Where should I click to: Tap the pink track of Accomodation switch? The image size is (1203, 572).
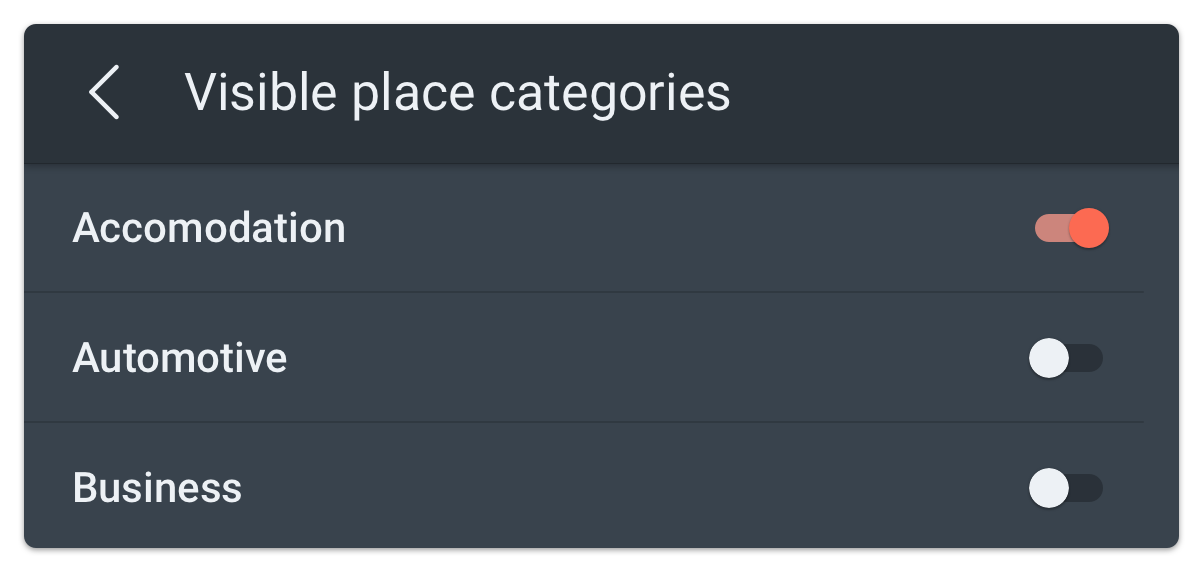coord(1050,228)
